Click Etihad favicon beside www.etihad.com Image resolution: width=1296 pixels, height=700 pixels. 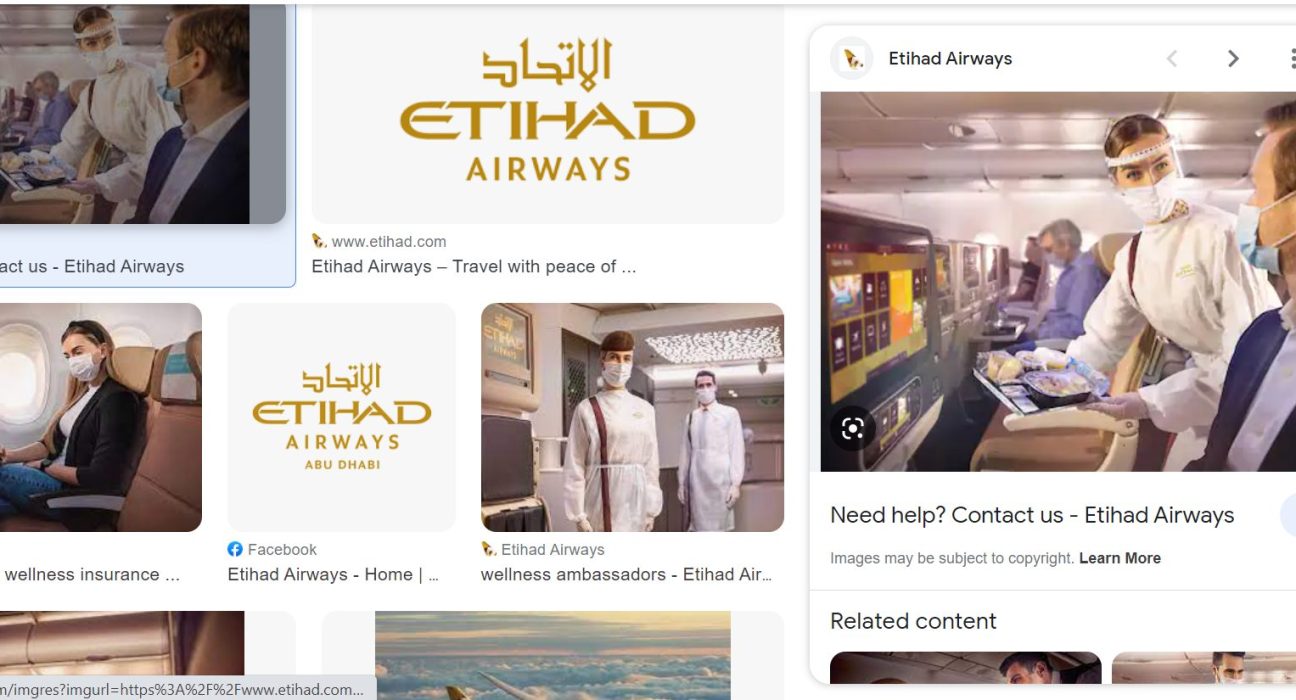tap(319, 241)
